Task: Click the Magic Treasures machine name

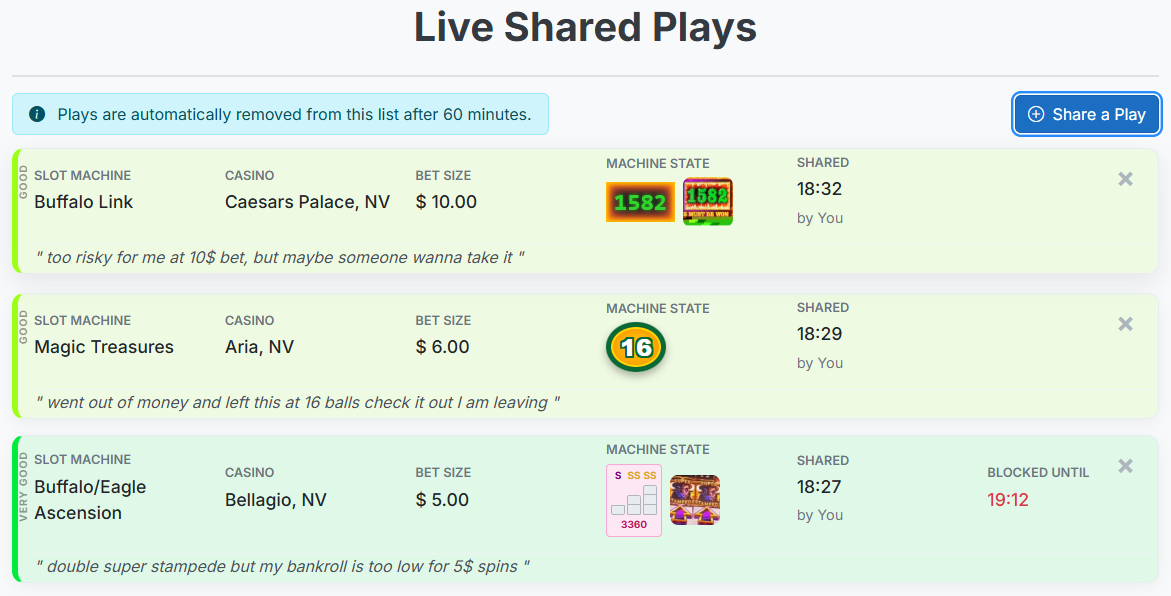Action: 104,347
